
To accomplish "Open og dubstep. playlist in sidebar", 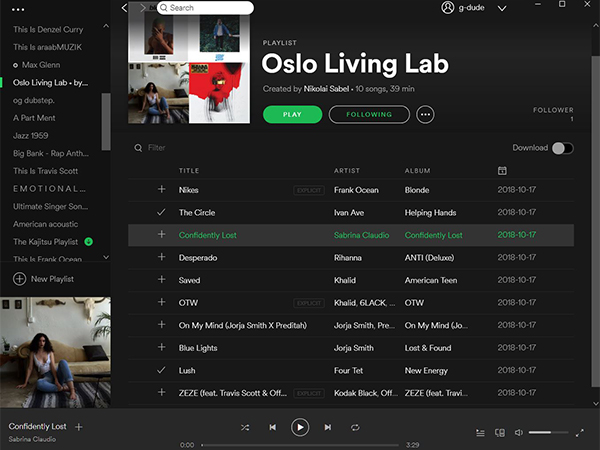I will click(x=34, y=100).
